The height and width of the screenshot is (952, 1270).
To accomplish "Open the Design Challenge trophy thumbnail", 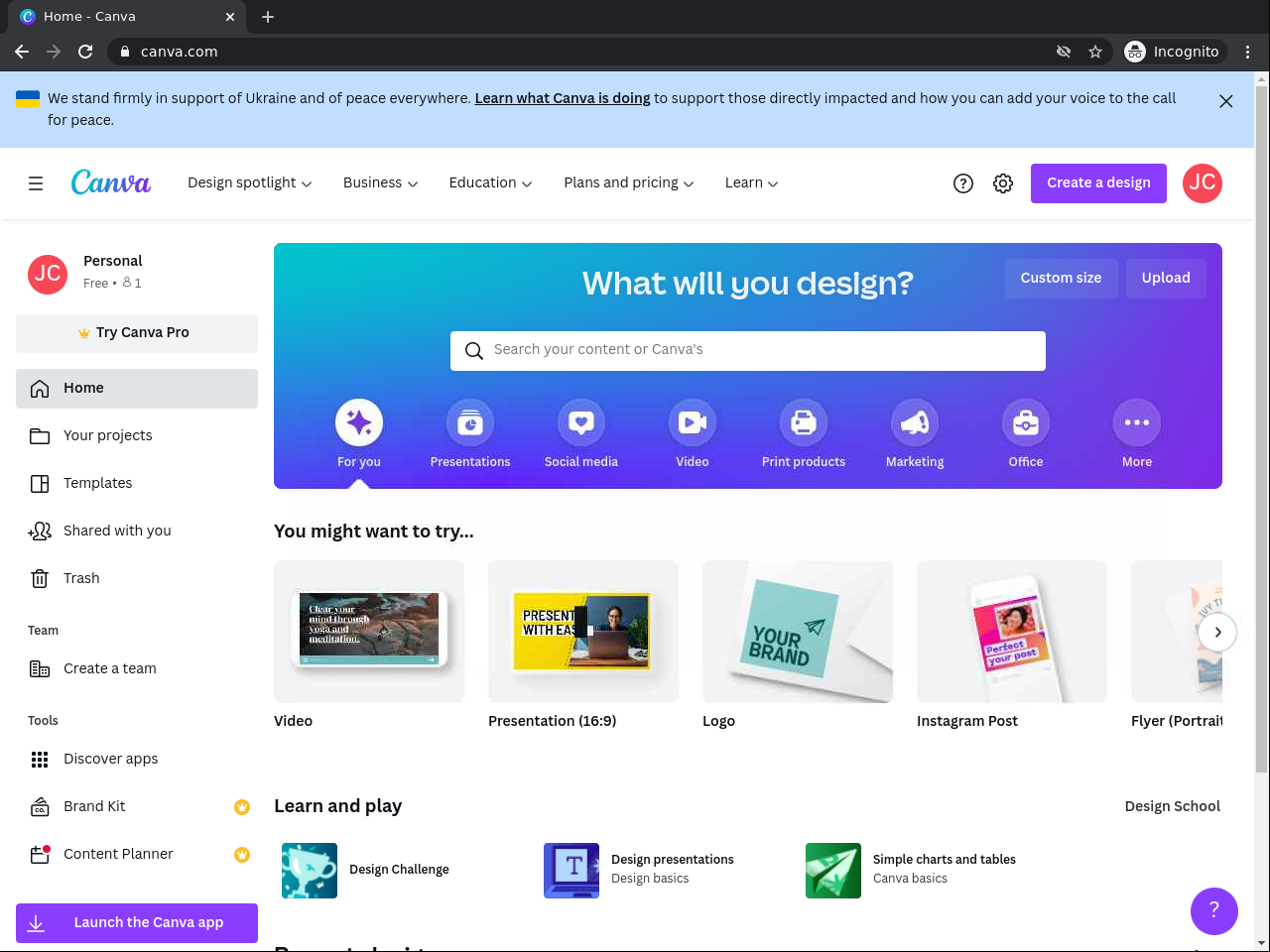I will click(310, 871).
